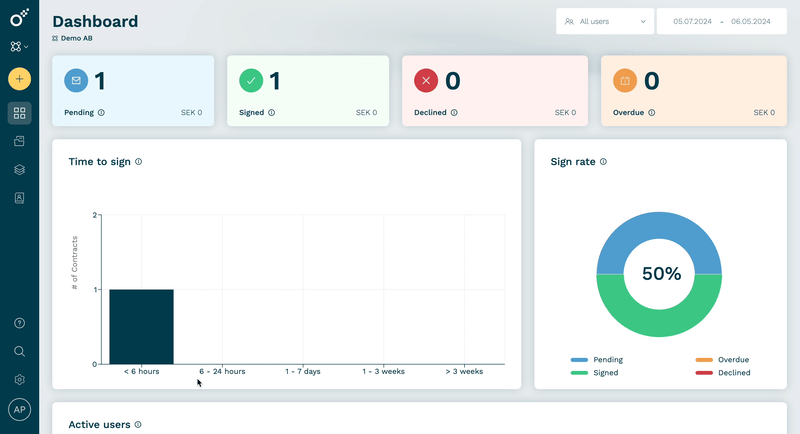Open the Dashboard grid icon in the sidebar
The height and width of the screenshot is (434, 800).
click(x=19, y=113)
